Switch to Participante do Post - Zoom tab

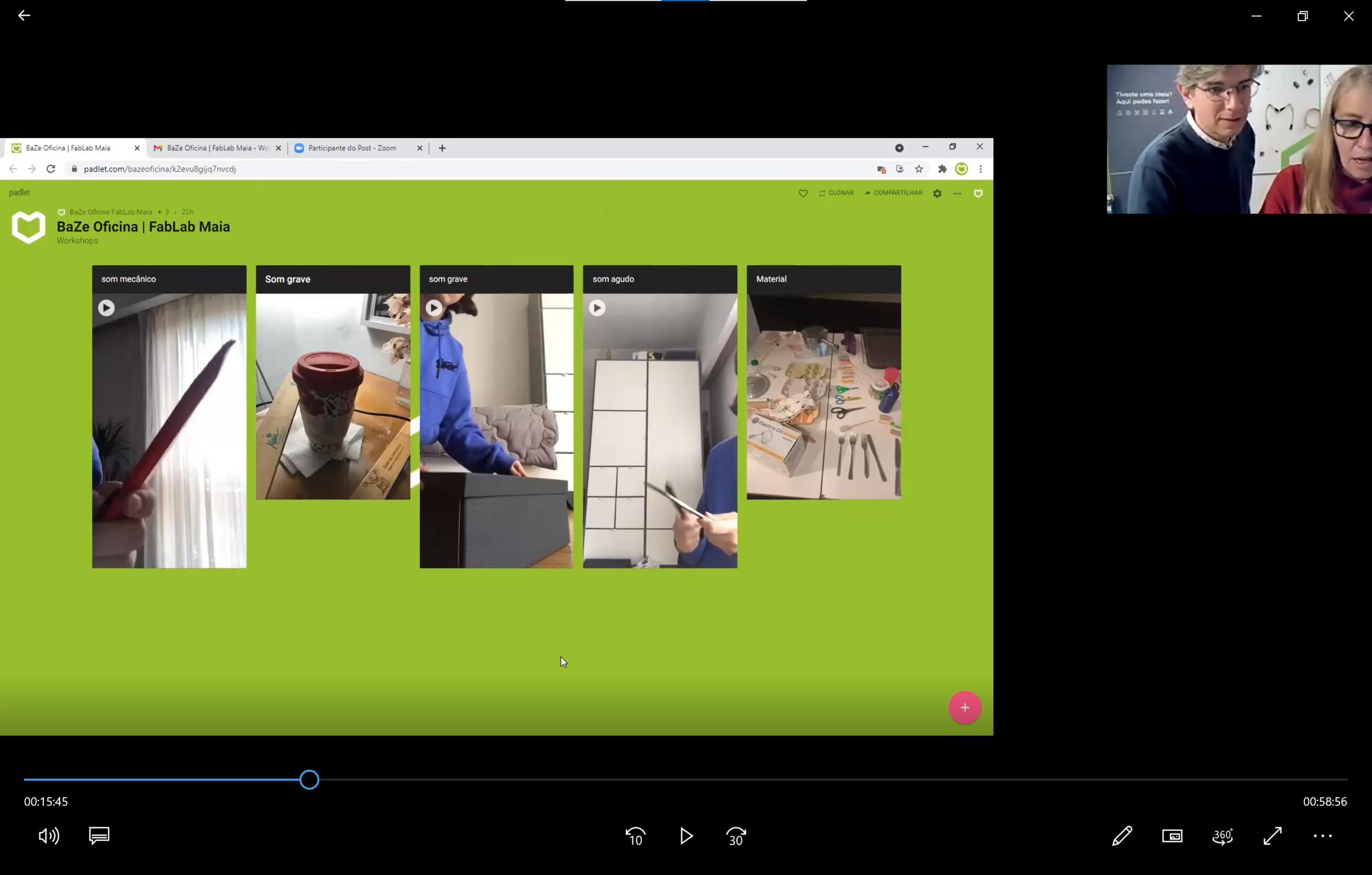tap(351, 148)
